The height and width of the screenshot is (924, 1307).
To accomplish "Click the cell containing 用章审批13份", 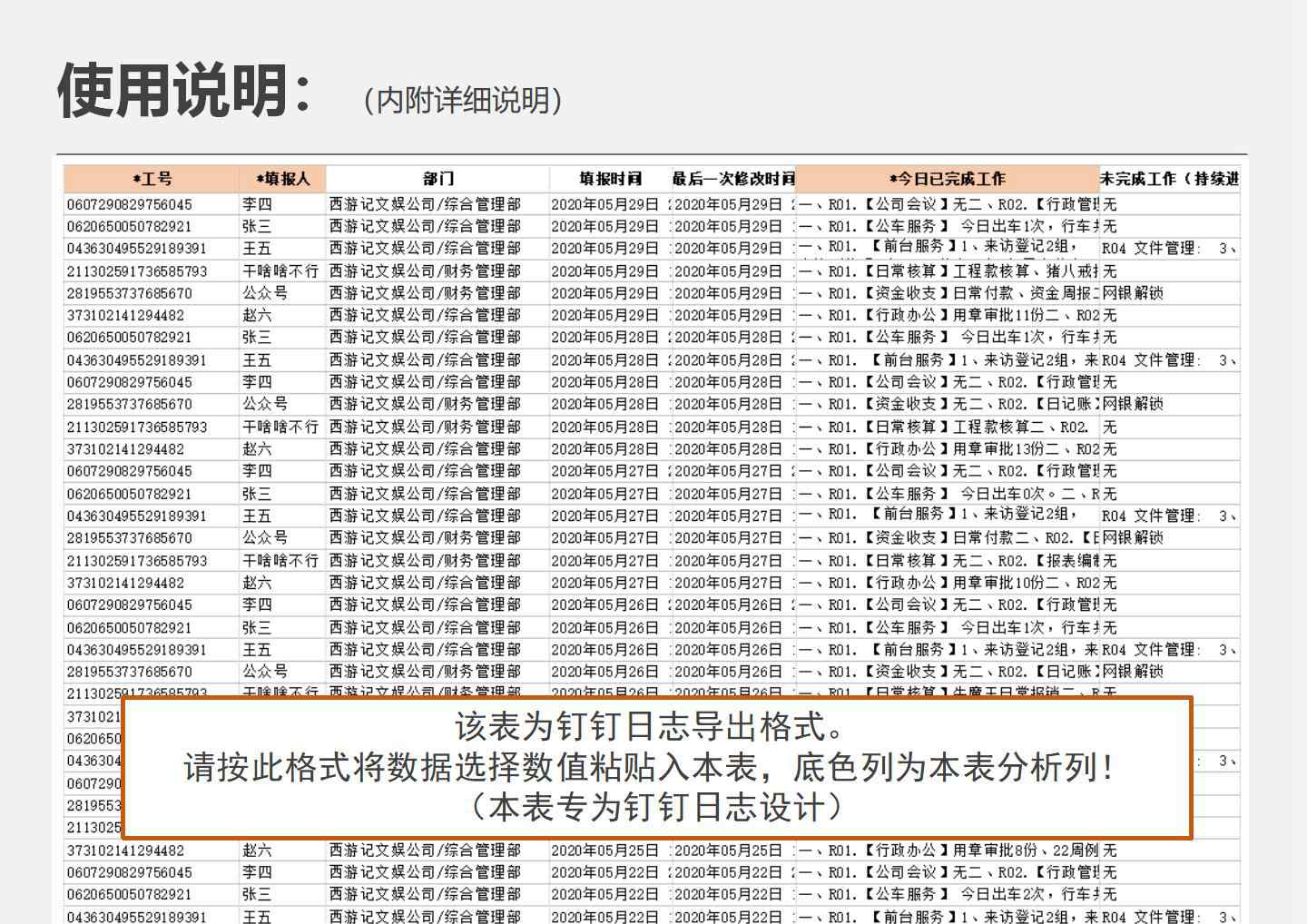I will [947, 448].
